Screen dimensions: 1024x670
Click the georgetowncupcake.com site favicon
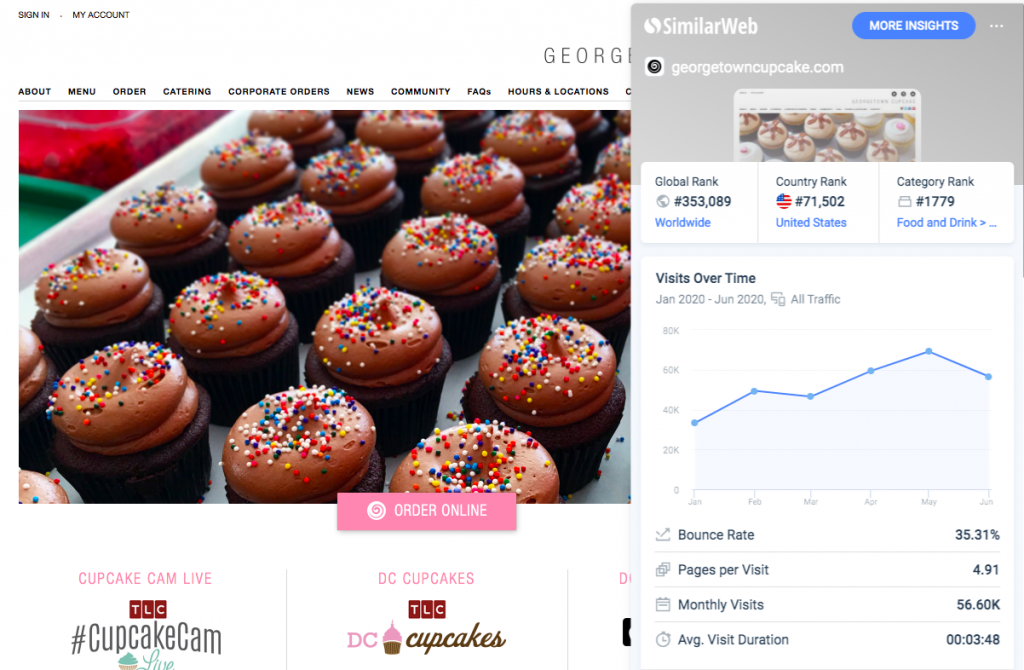654,67
